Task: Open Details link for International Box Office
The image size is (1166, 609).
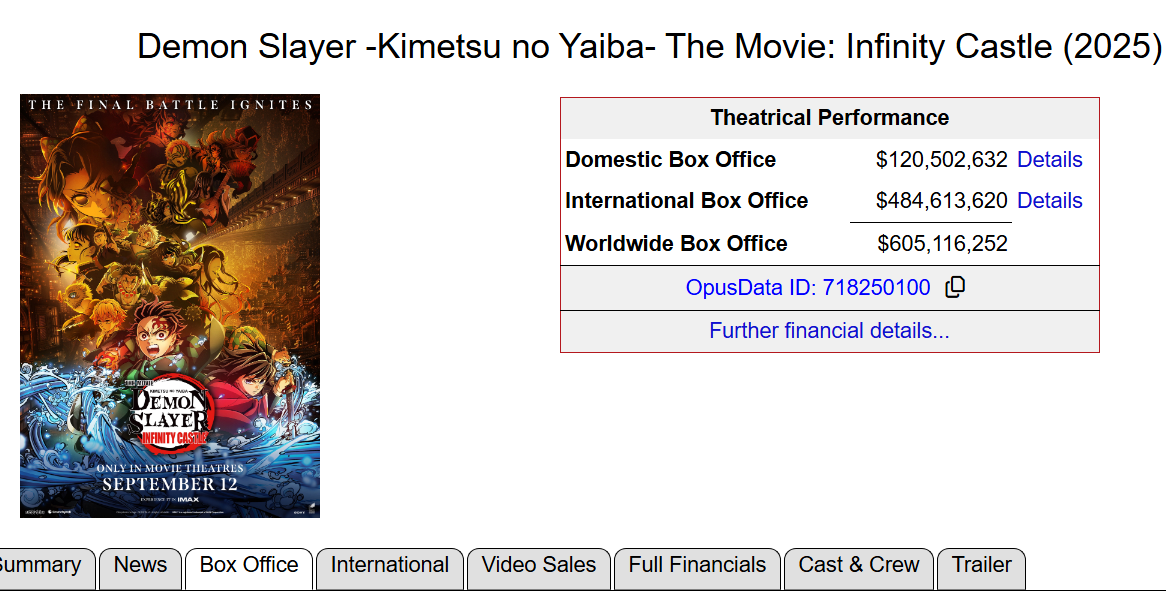Action: pos(1049,201)
